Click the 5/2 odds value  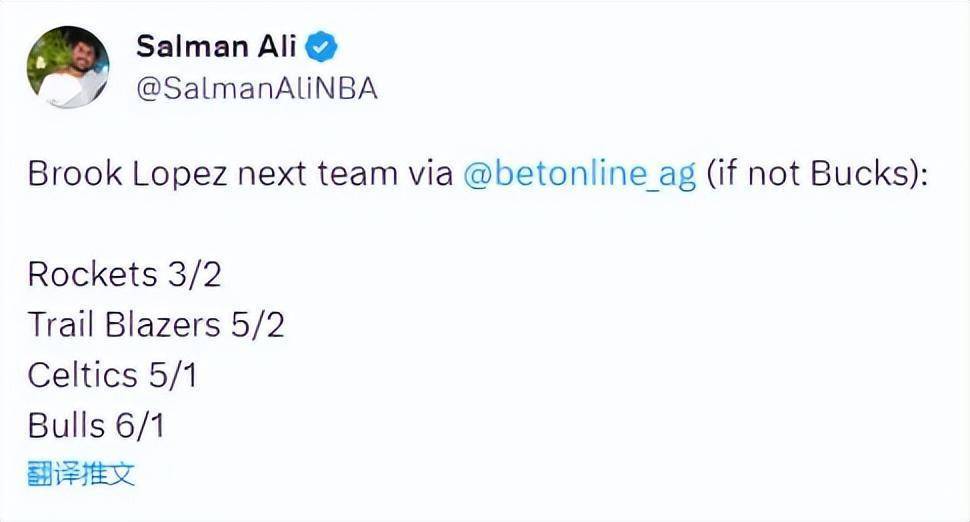257,324
